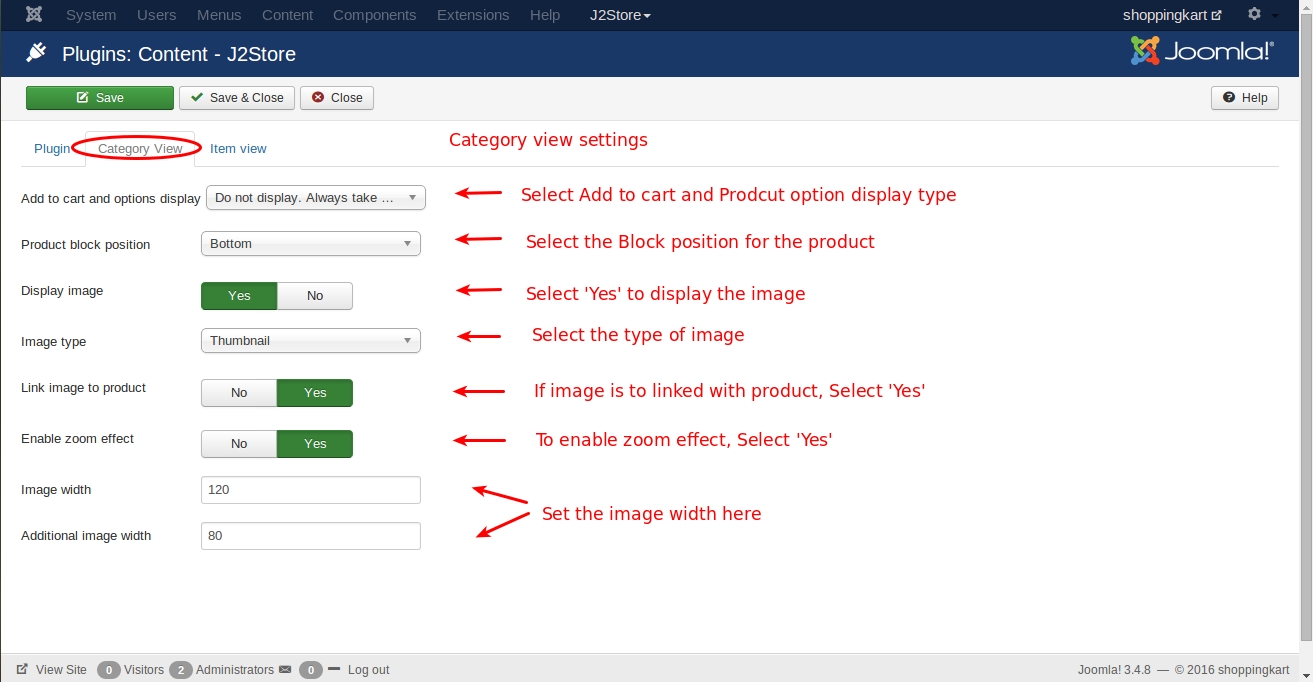The width and height of the screenshot is (1313, 682).
Task: Switch to the Plugin tab
Action: (52, 149)
